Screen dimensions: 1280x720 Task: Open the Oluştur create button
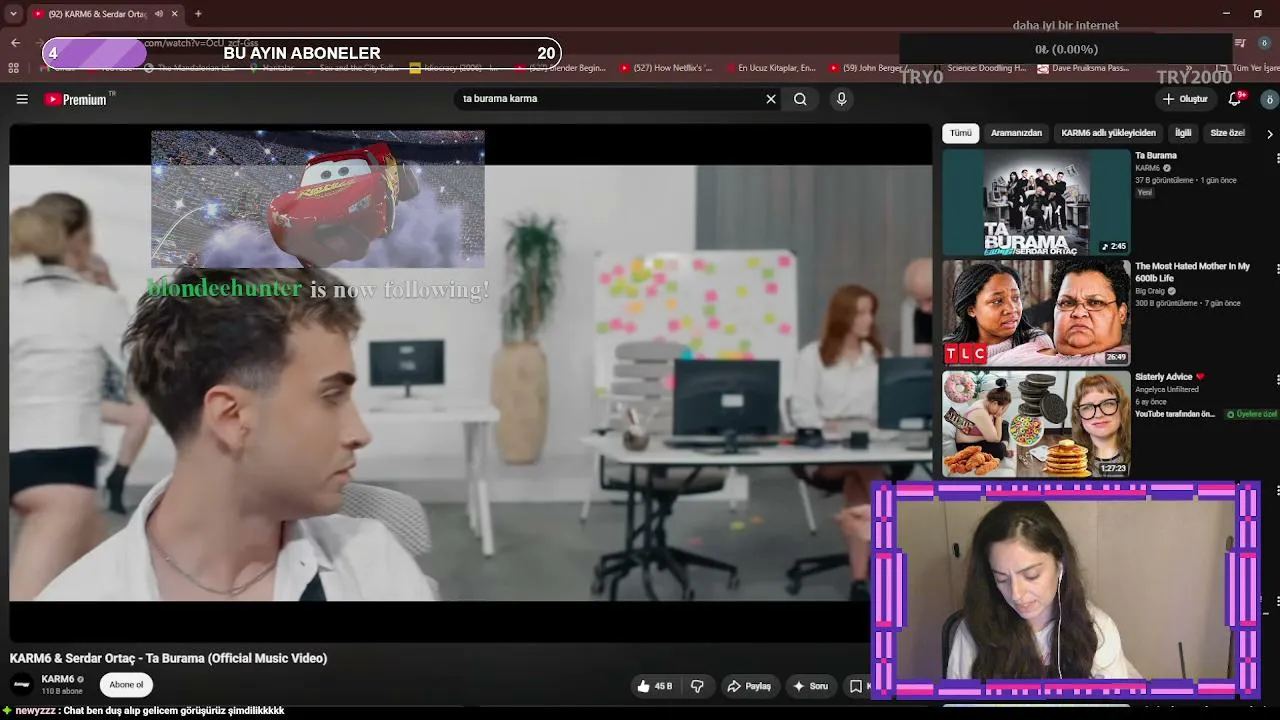point(1185,99)
